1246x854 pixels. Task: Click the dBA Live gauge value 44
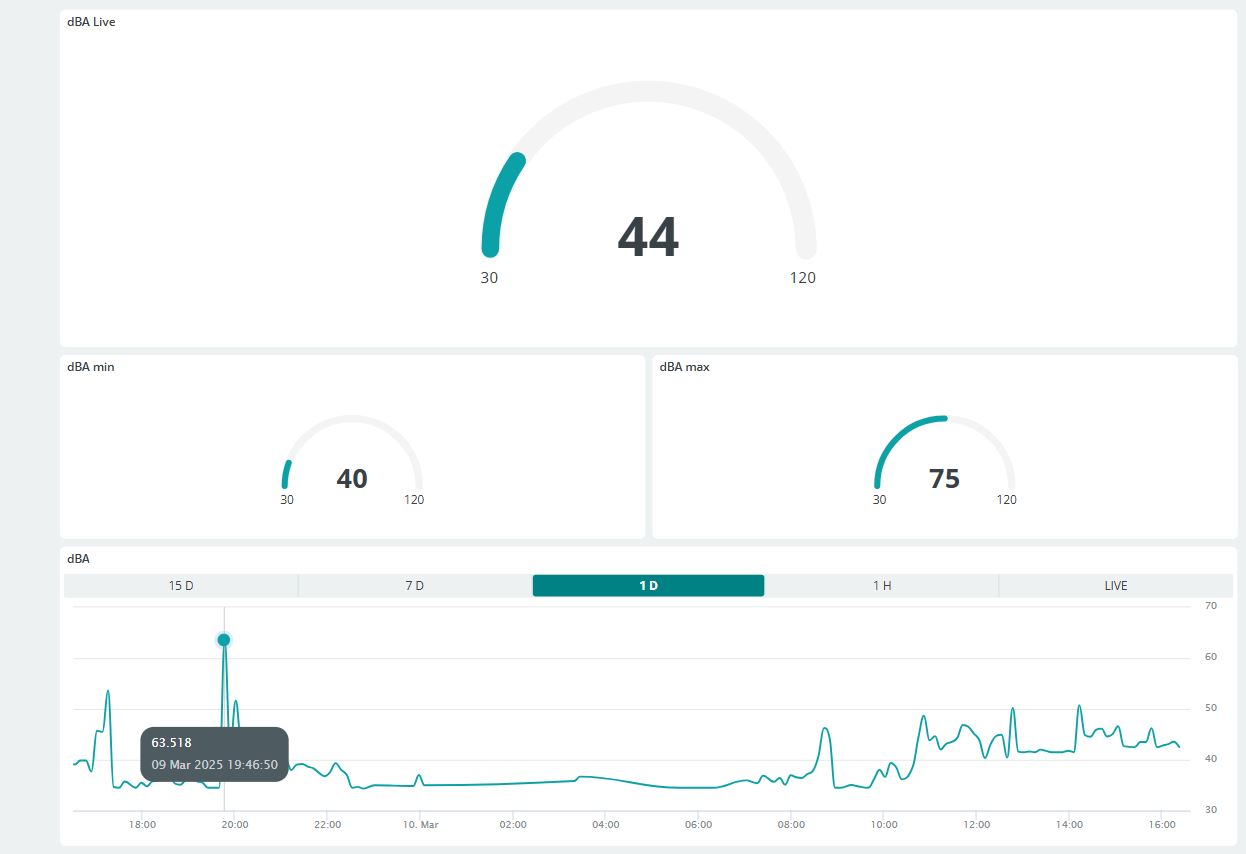pos(648,238)
